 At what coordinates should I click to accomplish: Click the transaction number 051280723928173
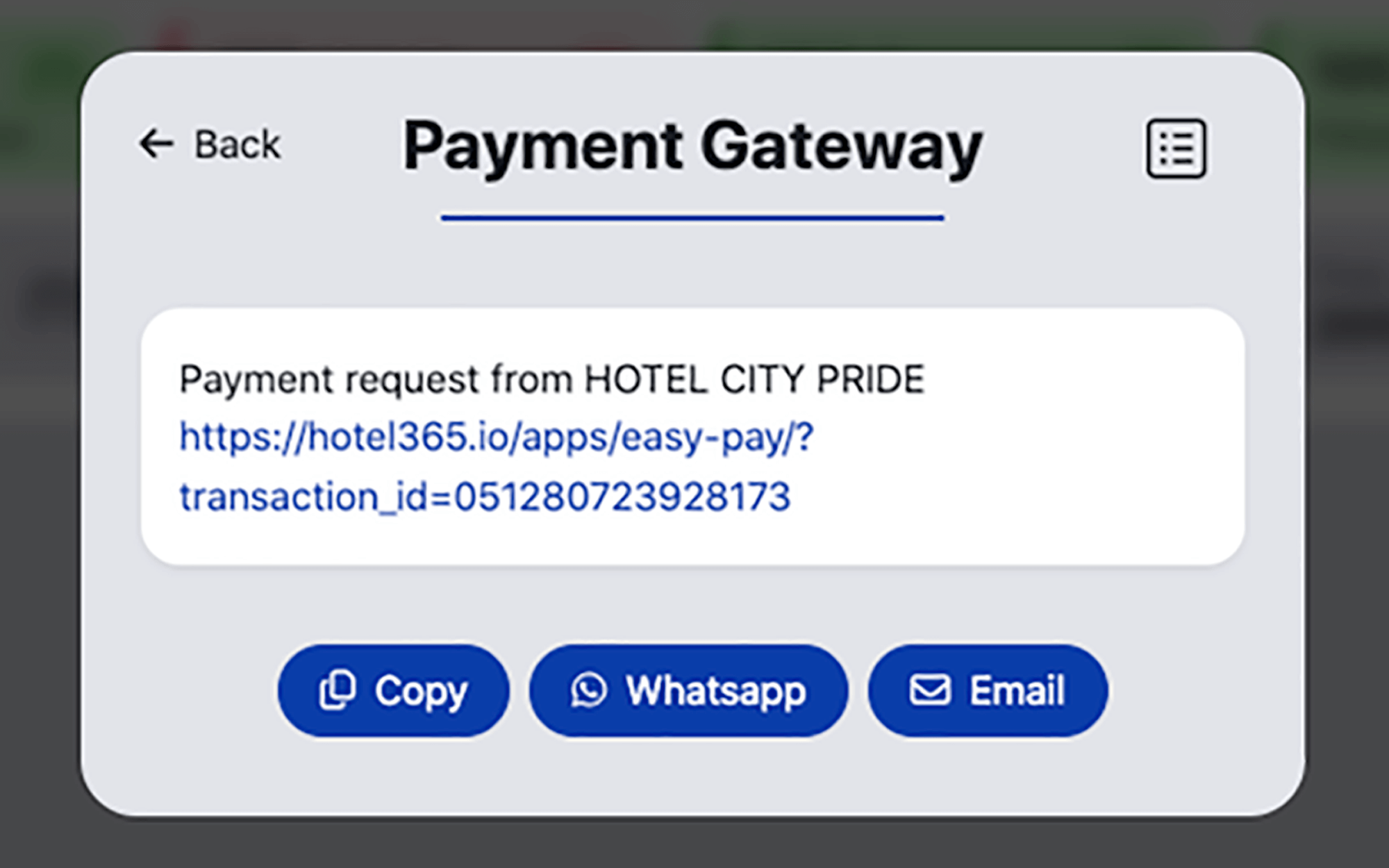coord(622,497)
